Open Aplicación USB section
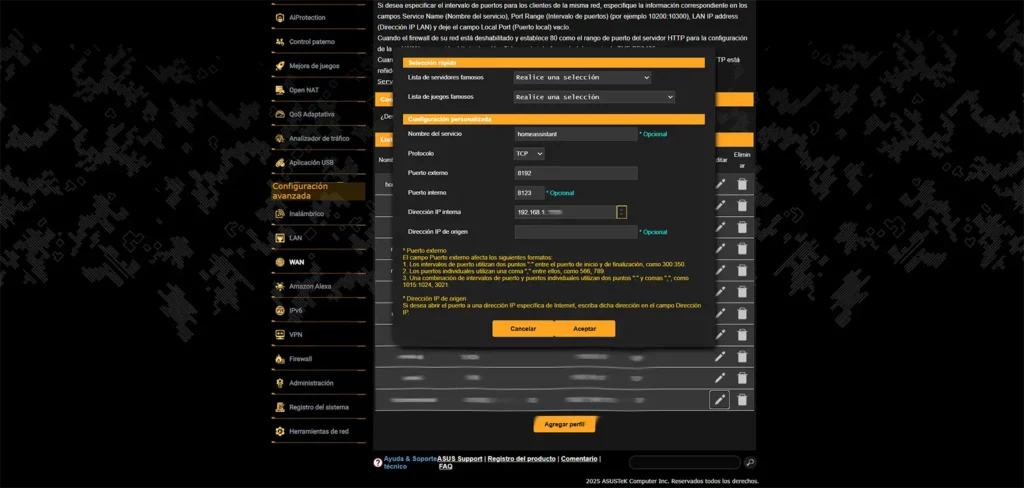1024x488 pixels. [x=312, y=163]
